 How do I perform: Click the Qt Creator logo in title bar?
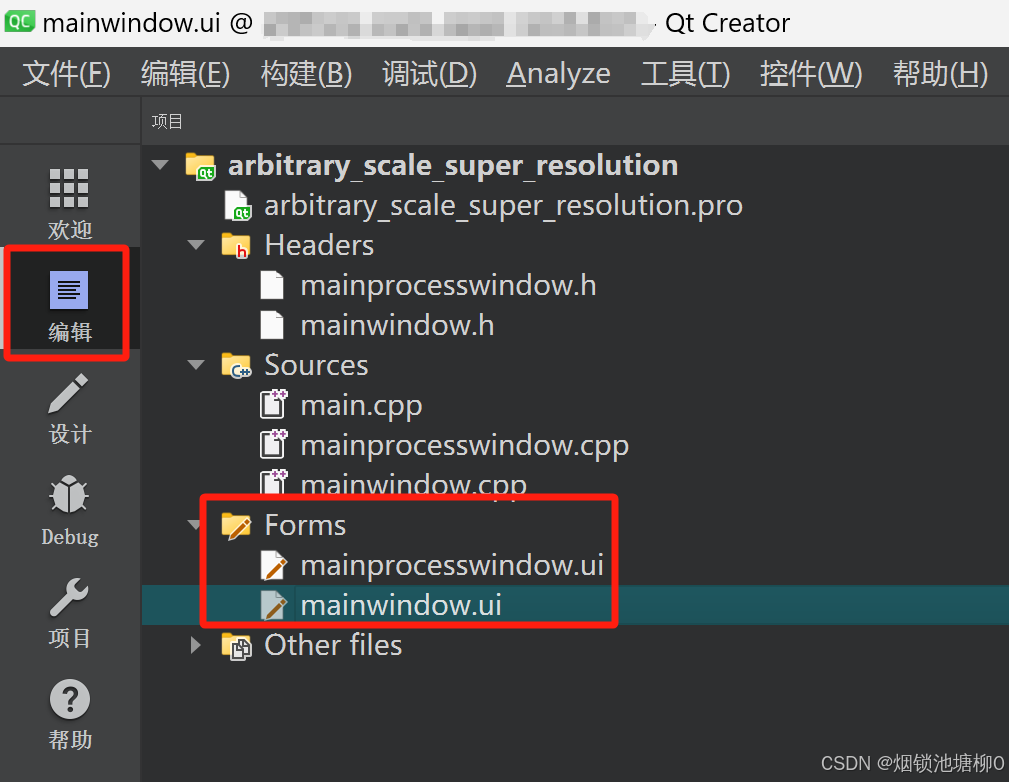coord(19,22)
